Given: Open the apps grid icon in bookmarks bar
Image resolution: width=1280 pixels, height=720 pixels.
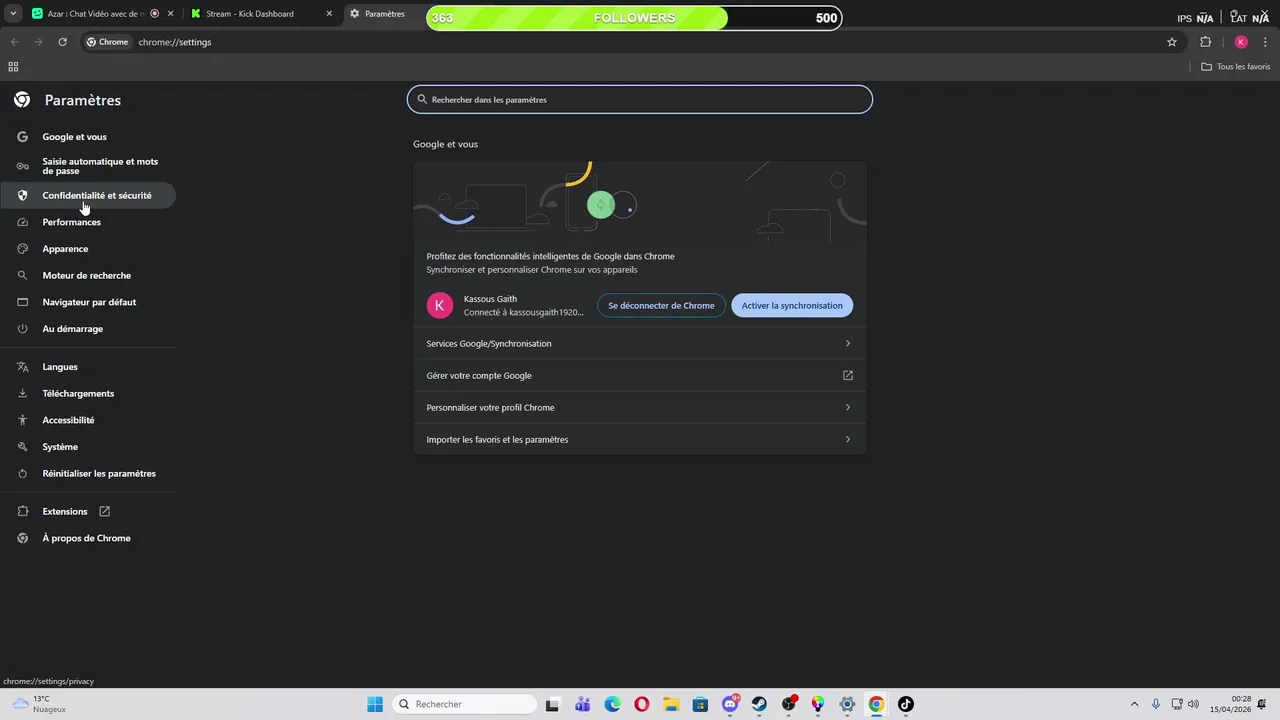Looking at the screenshot, I should (x=13, y=67).
